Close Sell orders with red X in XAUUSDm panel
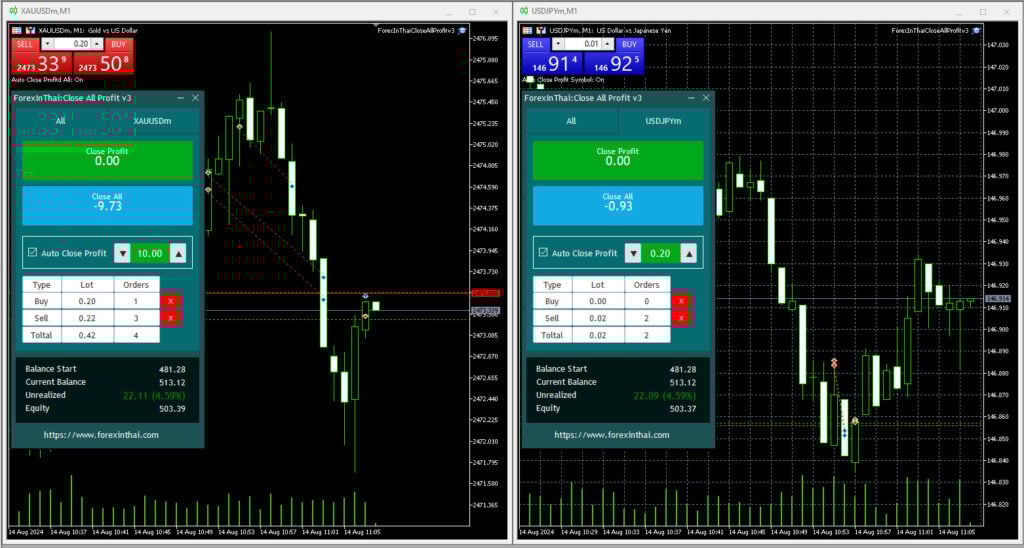 click(170, 318)
